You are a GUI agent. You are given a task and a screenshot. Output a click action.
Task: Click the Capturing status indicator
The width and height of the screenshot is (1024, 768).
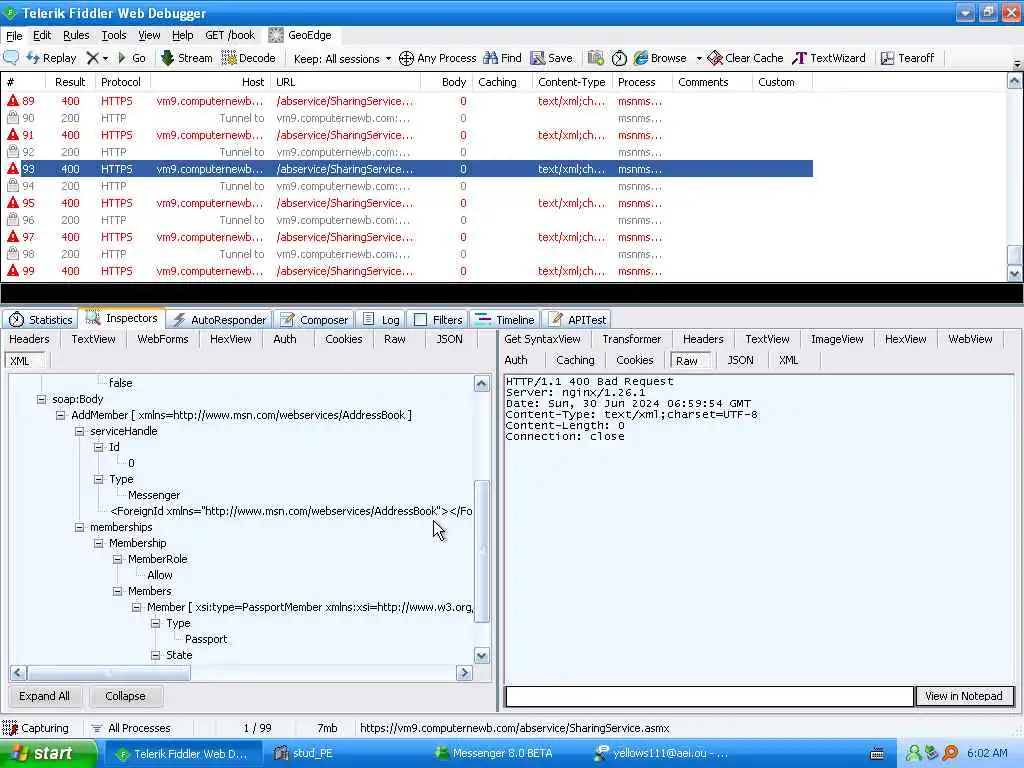tap(36, 728)
